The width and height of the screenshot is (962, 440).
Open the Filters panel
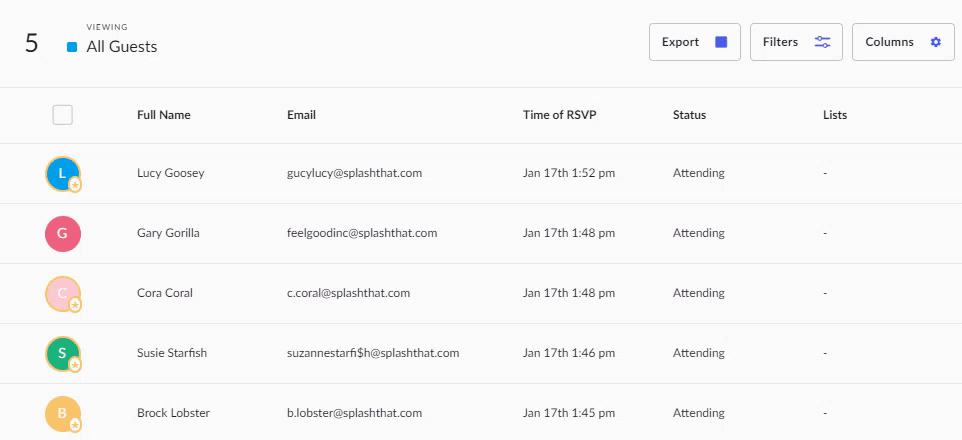(x=796, y=42)
